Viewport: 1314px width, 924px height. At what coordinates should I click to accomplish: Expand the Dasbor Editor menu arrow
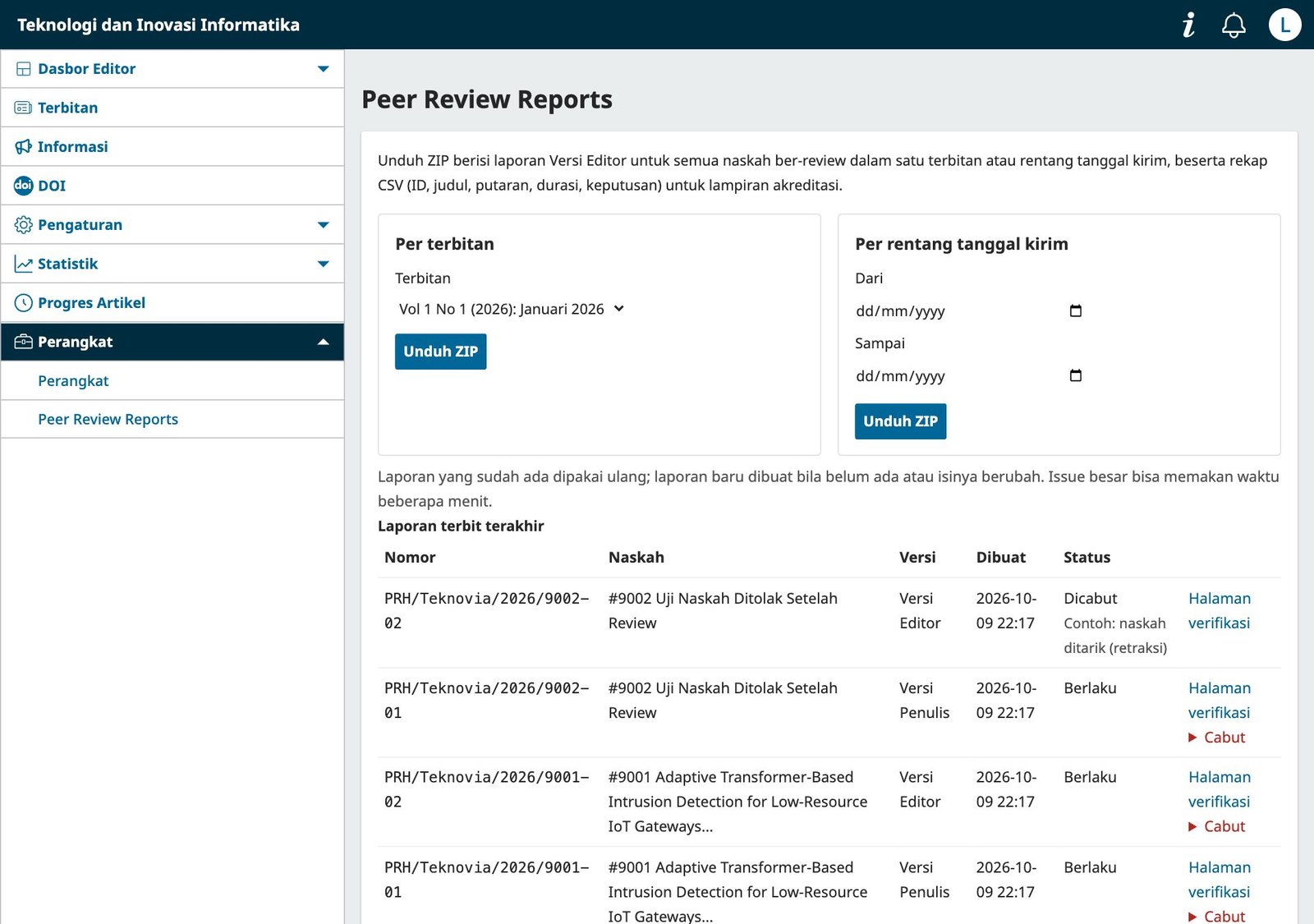click(324, 69)
